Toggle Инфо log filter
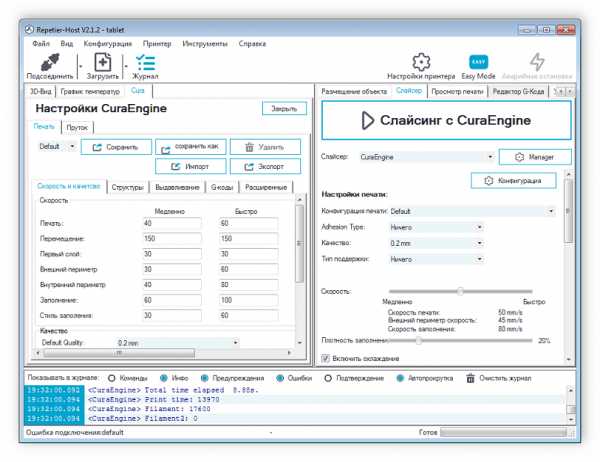Screen dimensions: 600x462 pyautogui.click(x=164, y=378)
